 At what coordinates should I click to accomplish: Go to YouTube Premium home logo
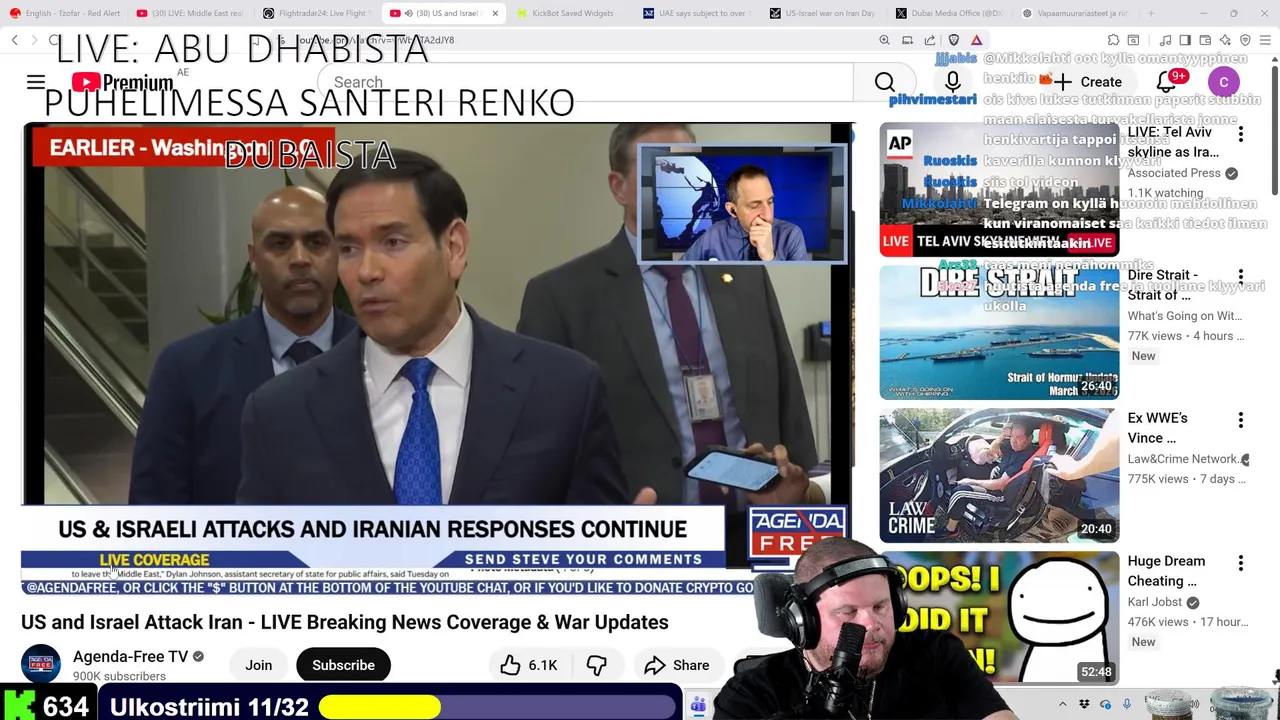[123, 83]
